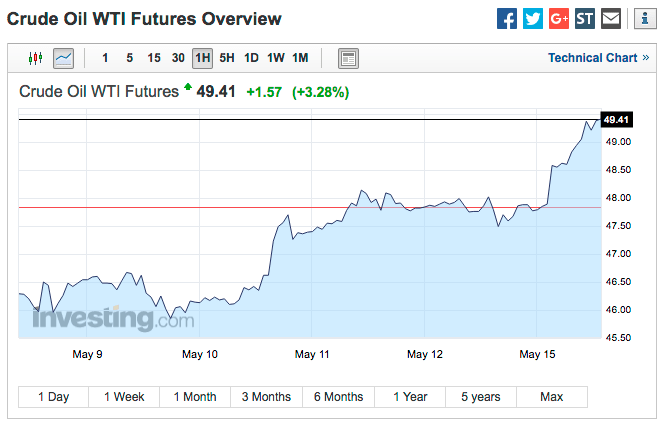Open the info icon at top right
Viewport: 663px width, 425px height.
point(639,18)
